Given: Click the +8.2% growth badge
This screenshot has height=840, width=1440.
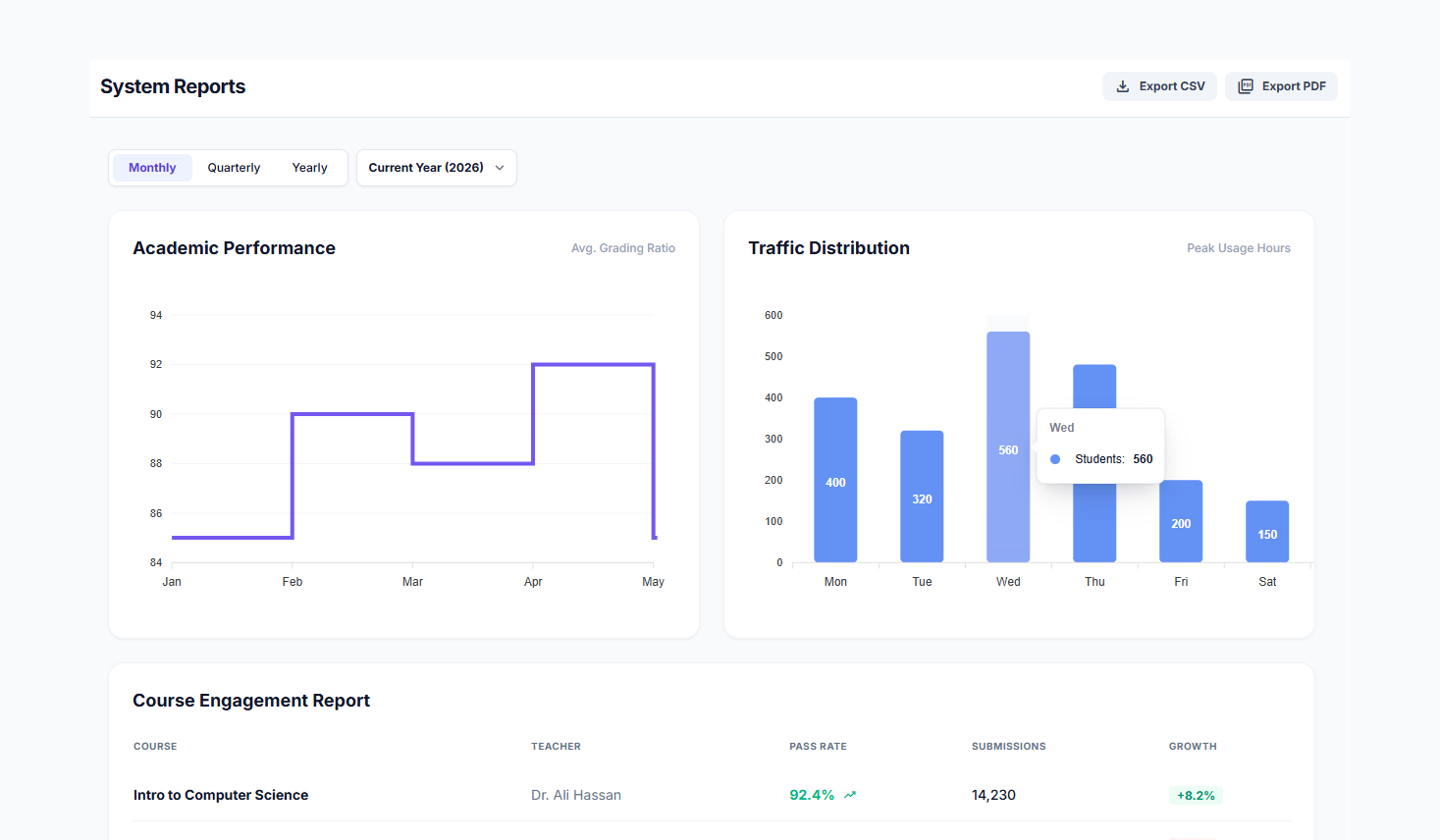Looking at the screenshot, I should (x=1196, y=796).
